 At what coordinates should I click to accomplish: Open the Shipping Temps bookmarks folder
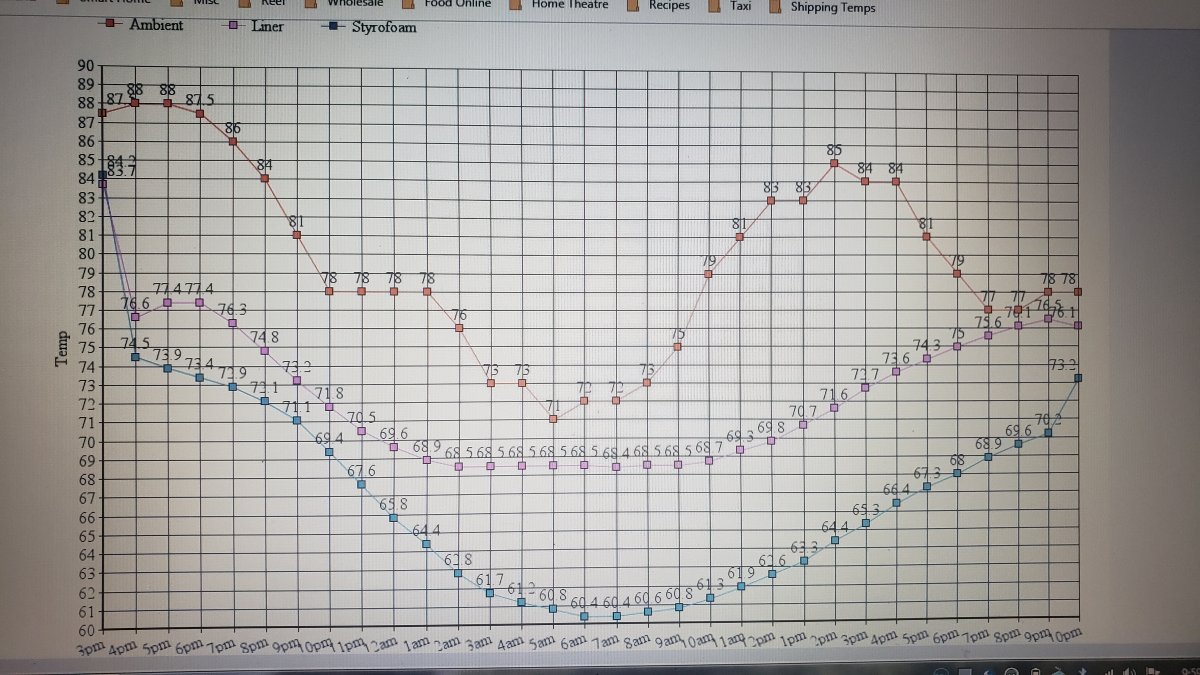pyautogui.click(x=823, y=6)
